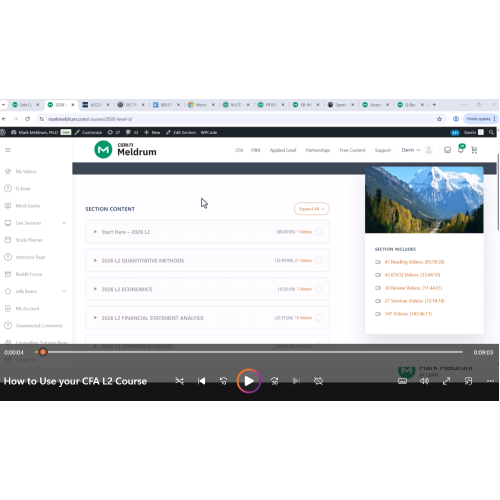
Task: Open the Free Content menu item
Action: click(352, 150)
